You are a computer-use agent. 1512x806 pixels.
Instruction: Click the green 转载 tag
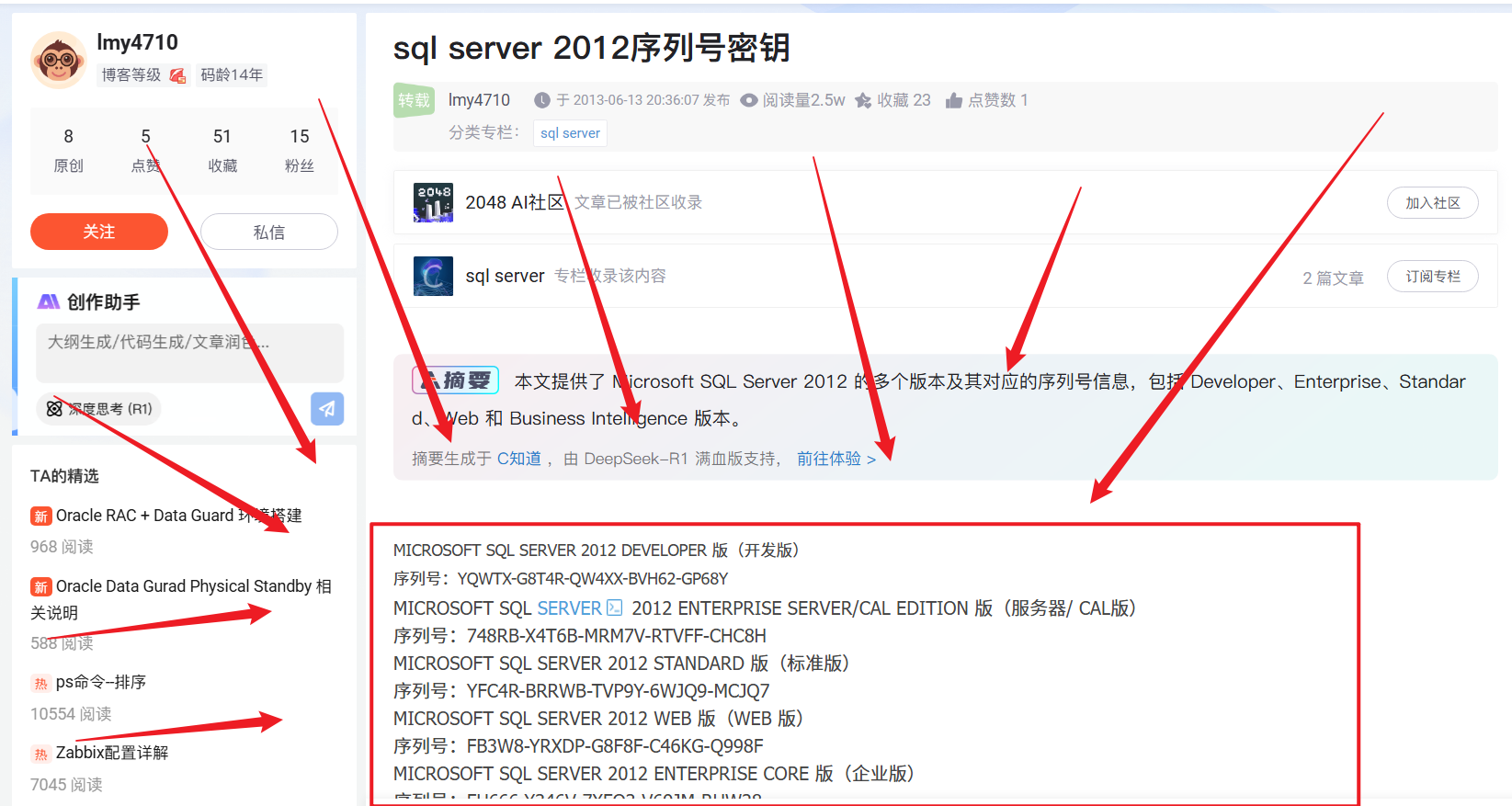click(414, 100)
